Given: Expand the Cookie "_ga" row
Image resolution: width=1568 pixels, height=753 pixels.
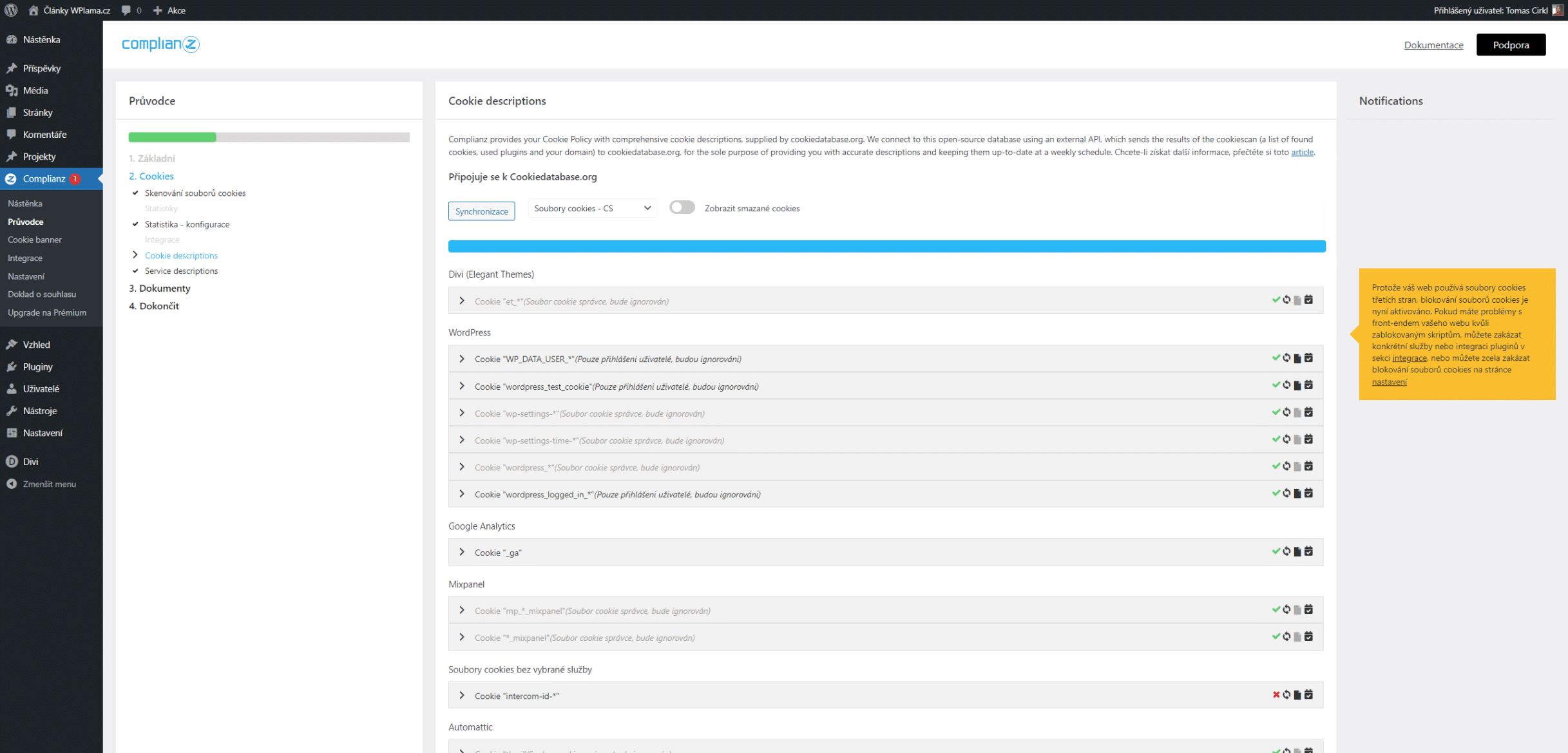Looking at the screenshot, I should click(462, 552).
